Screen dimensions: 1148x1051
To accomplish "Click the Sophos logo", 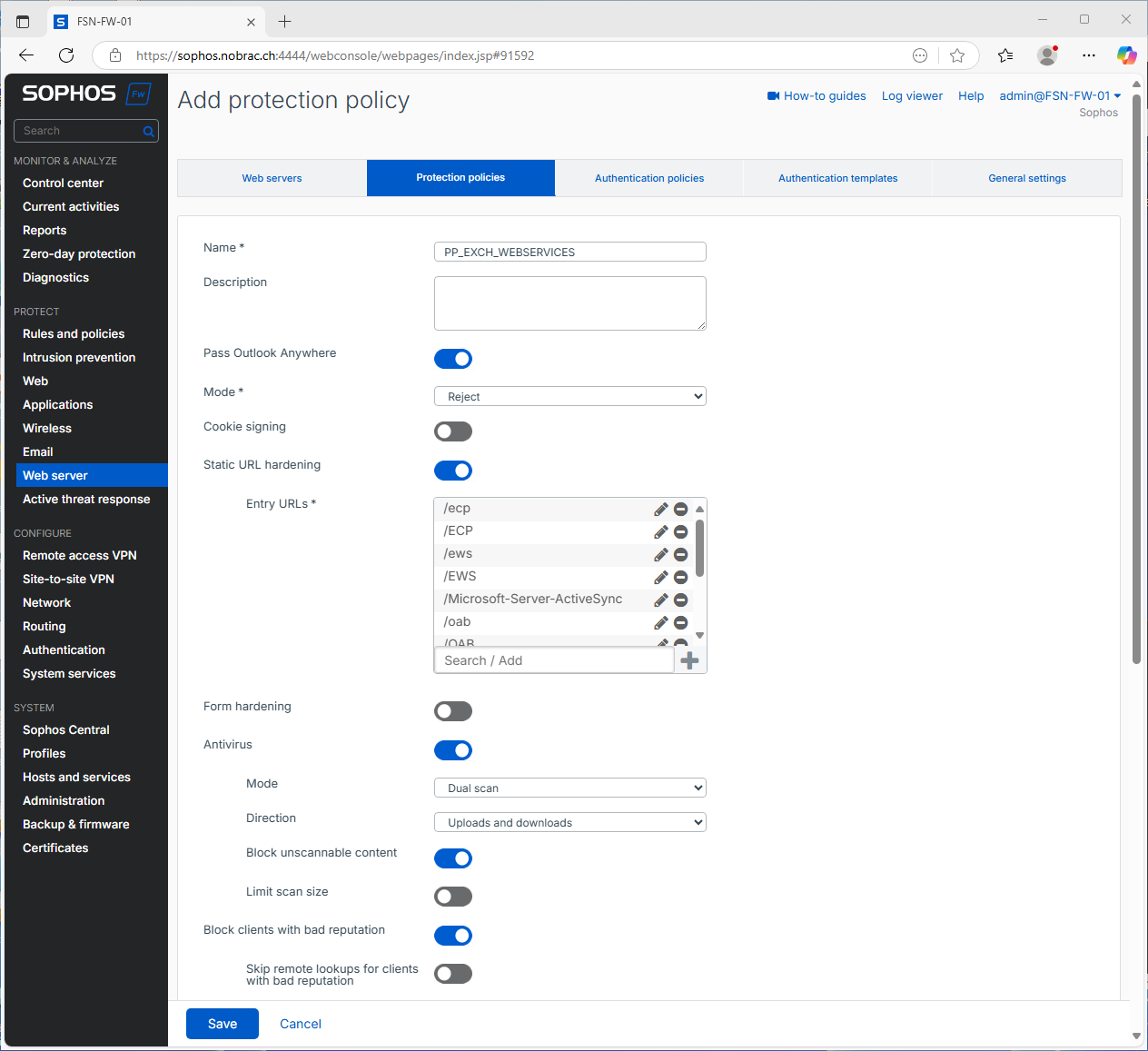I will pyautogui.click(x=85, y=94).
